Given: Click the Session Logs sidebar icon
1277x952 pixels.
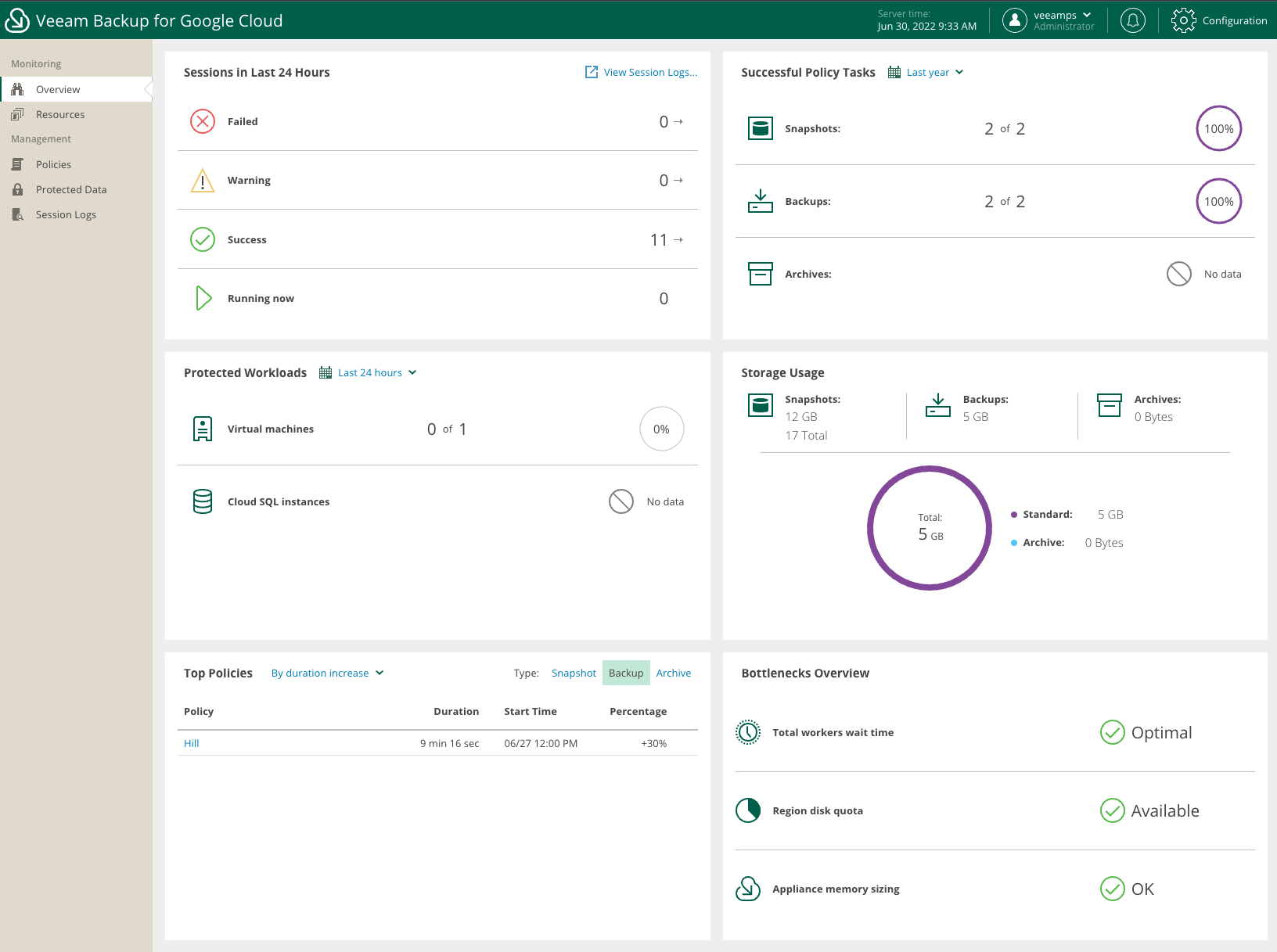Looking at the screenshot, I should [17, 214].
